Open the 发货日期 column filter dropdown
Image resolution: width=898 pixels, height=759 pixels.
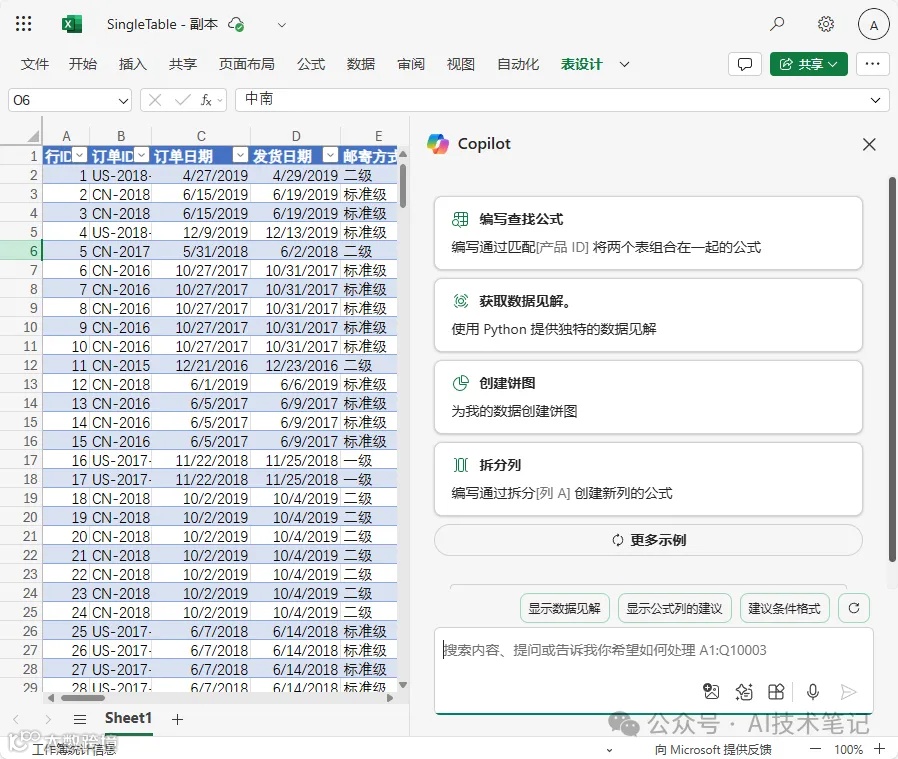pyautogui.click(x=330, y=155)
